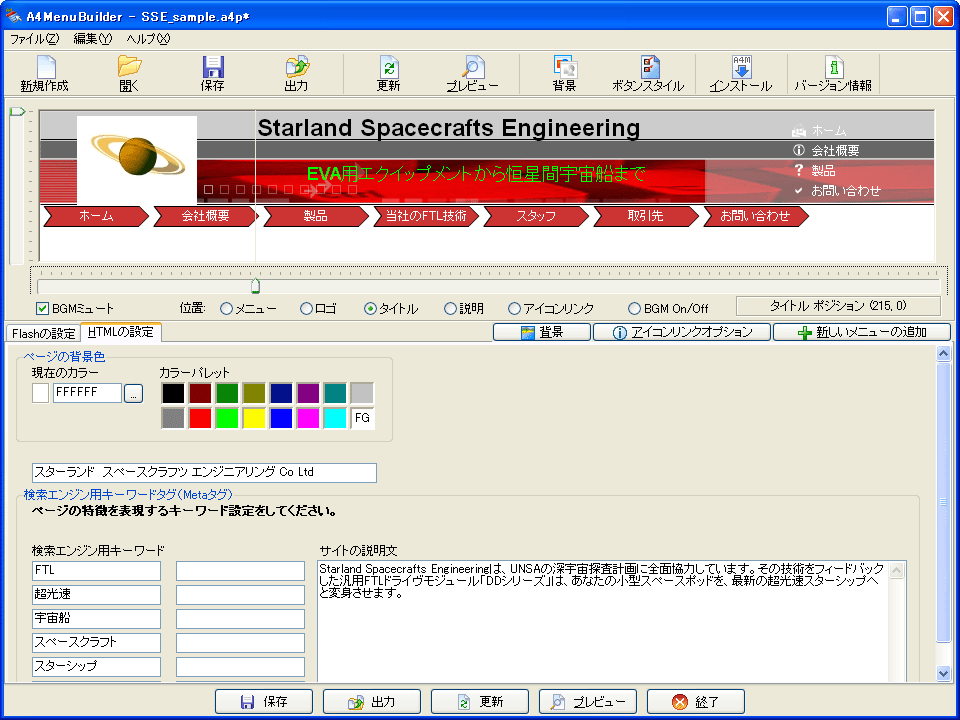Click the FTL keyword input field

96,571
